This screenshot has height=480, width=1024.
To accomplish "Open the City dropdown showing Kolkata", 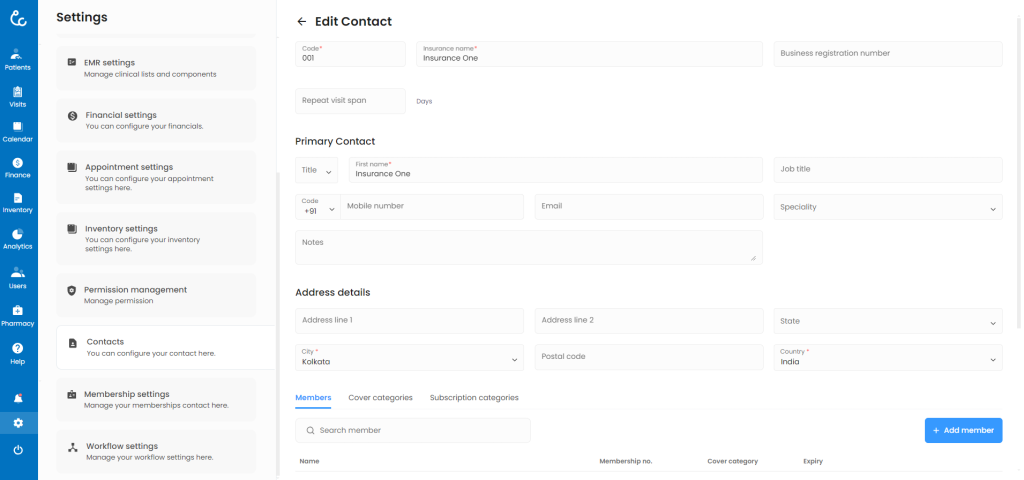I will pyautogui.click(x=409, y=358).
